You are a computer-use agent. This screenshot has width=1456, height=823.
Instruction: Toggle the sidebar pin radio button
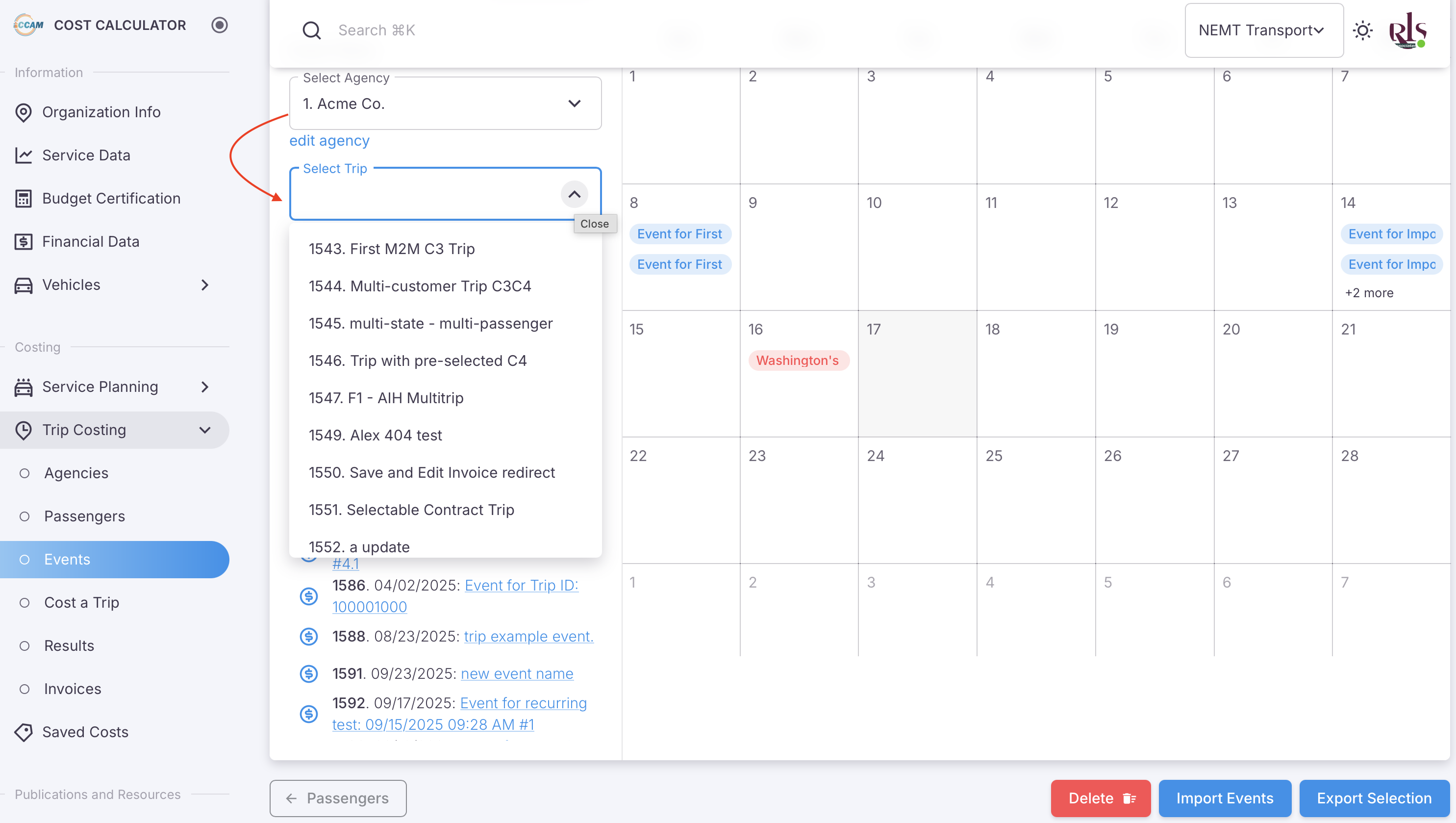pos(219,25)
